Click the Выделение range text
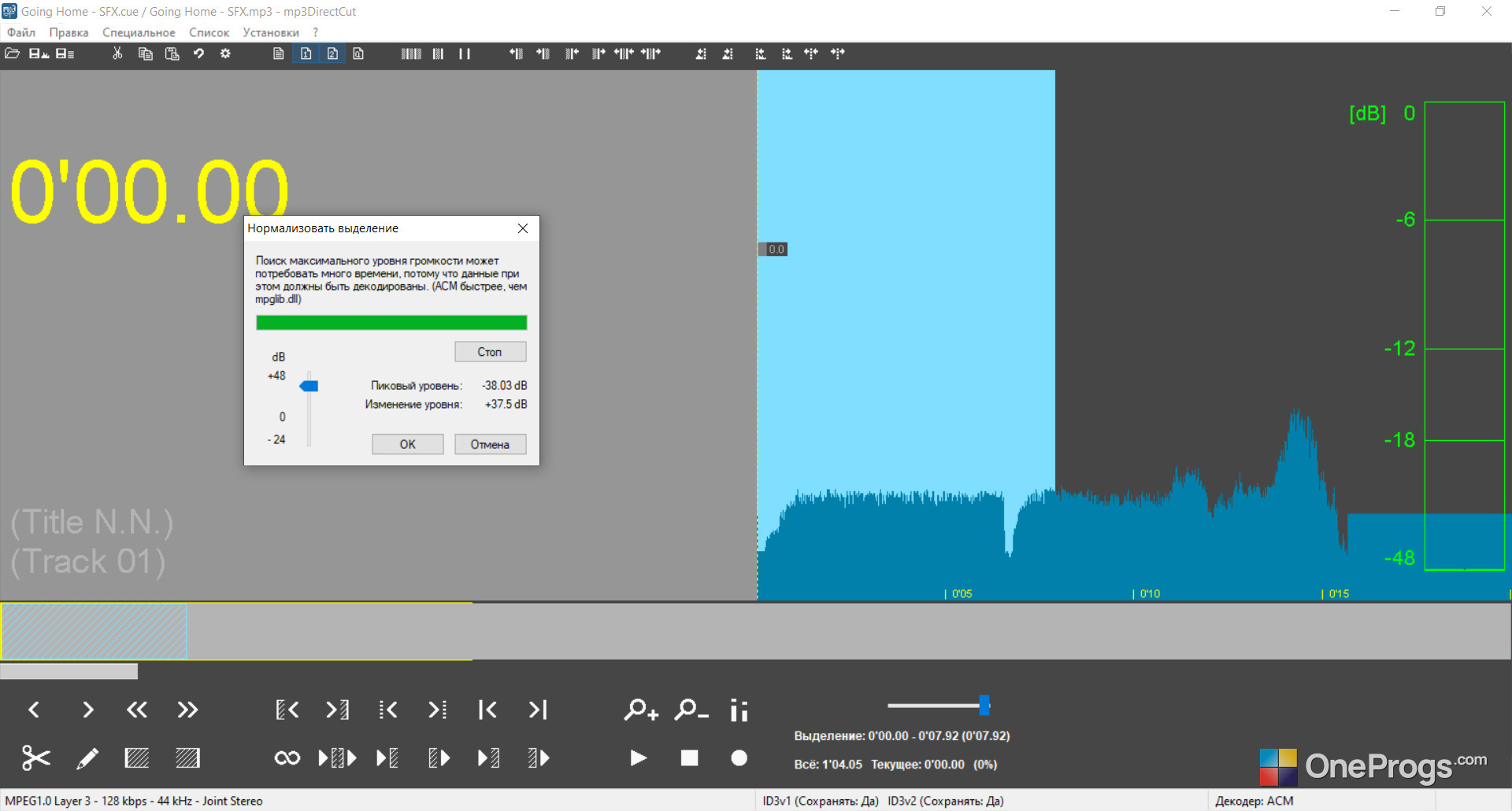The image size is (1512, 811). (x=902, y=735)
